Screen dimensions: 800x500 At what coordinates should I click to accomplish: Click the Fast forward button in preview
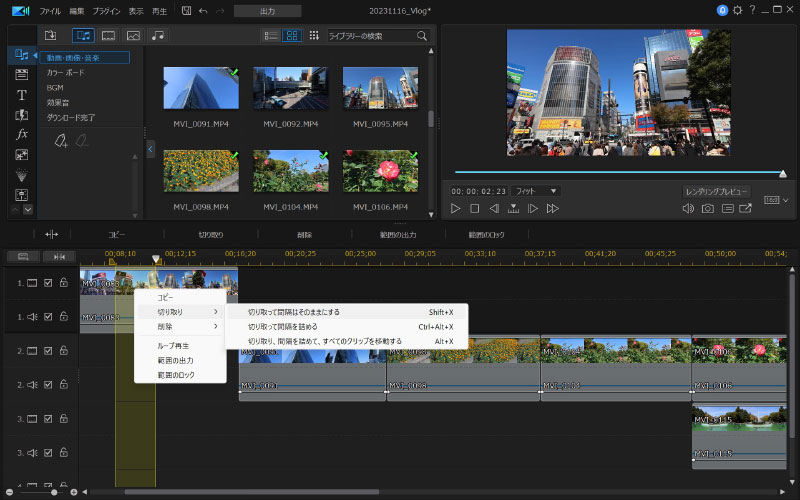[553, 208]
